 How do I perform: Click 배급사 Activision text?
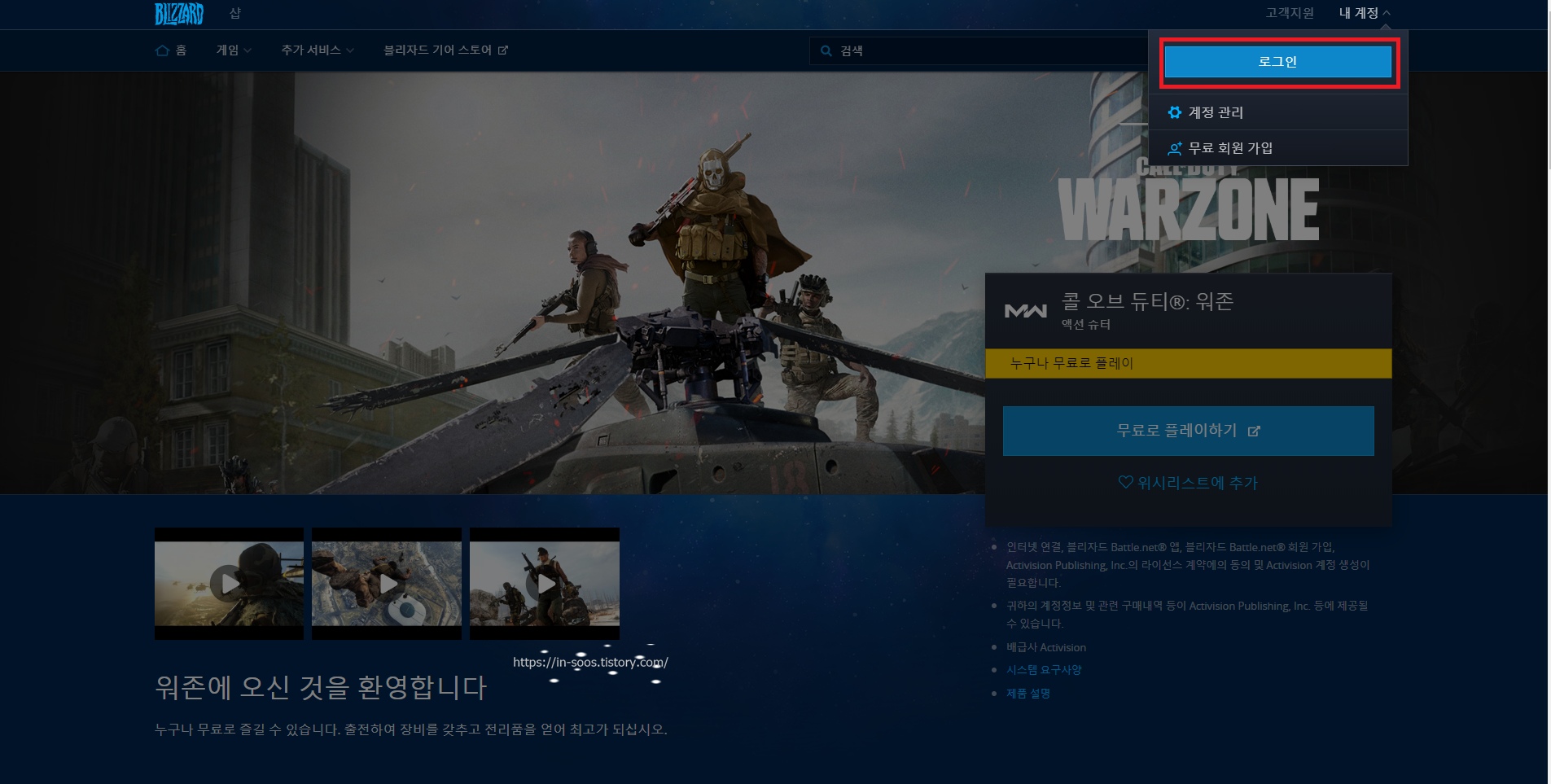[x=1046, y=647]
